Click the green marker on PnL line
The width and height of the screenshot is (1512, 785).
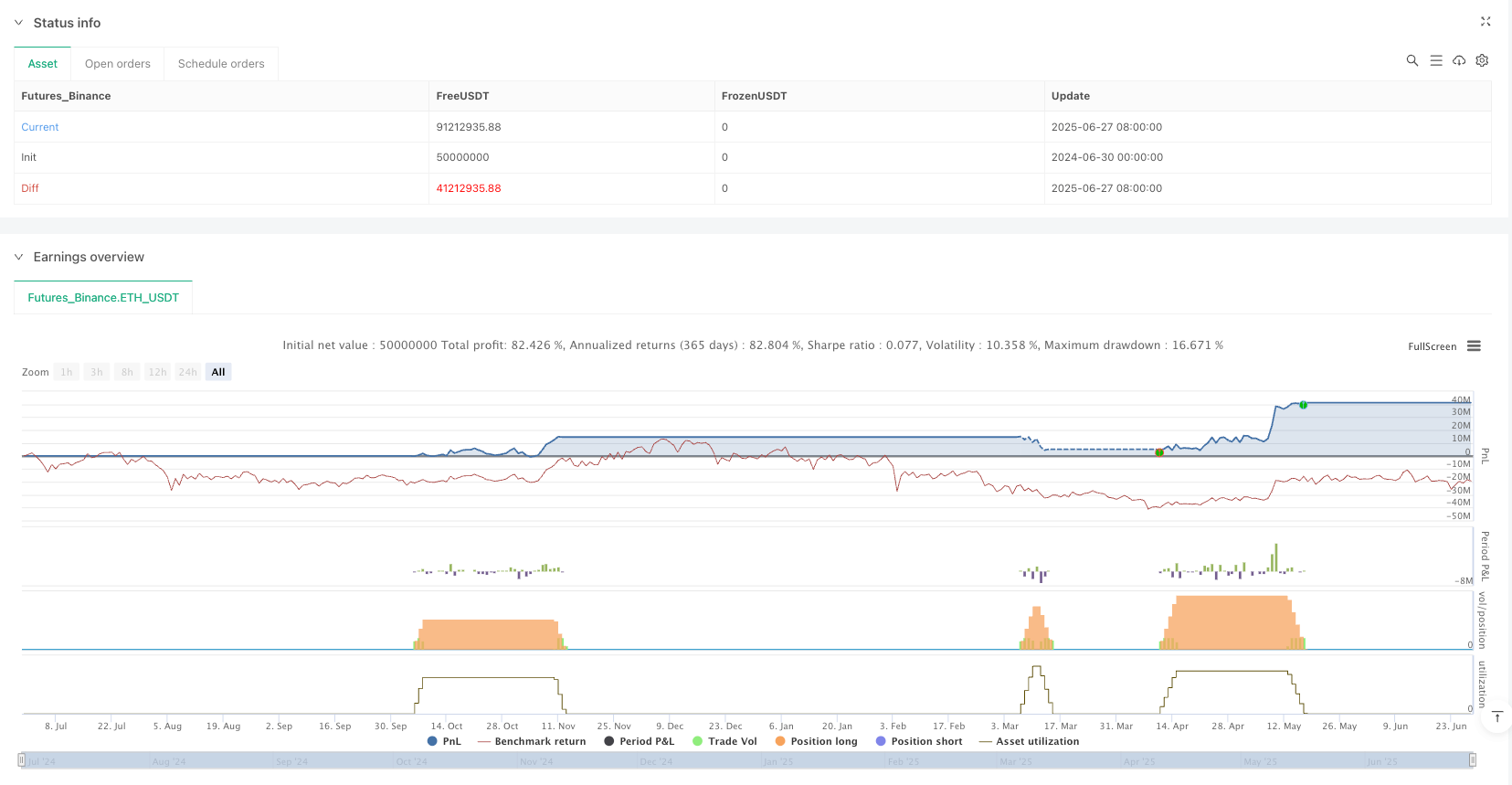click(x=1303, y=405)
